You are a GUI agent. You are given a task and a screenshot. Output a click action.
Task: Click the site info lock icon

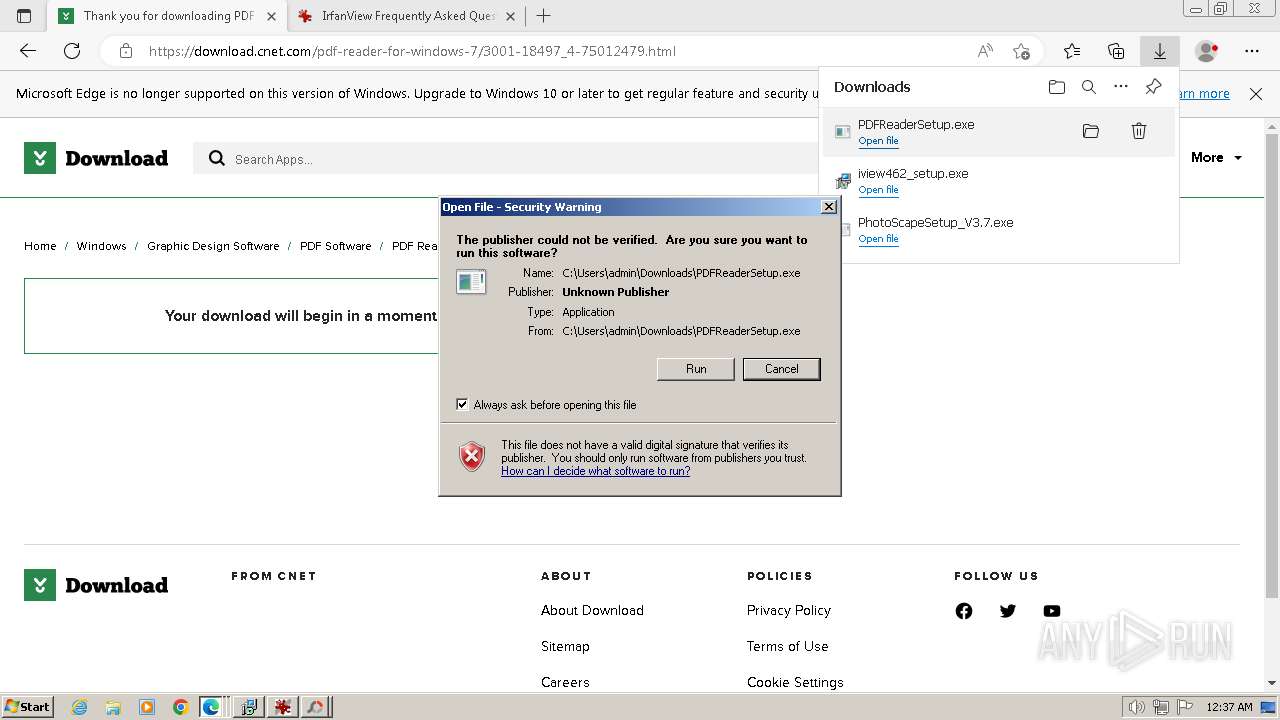(125, 51)
